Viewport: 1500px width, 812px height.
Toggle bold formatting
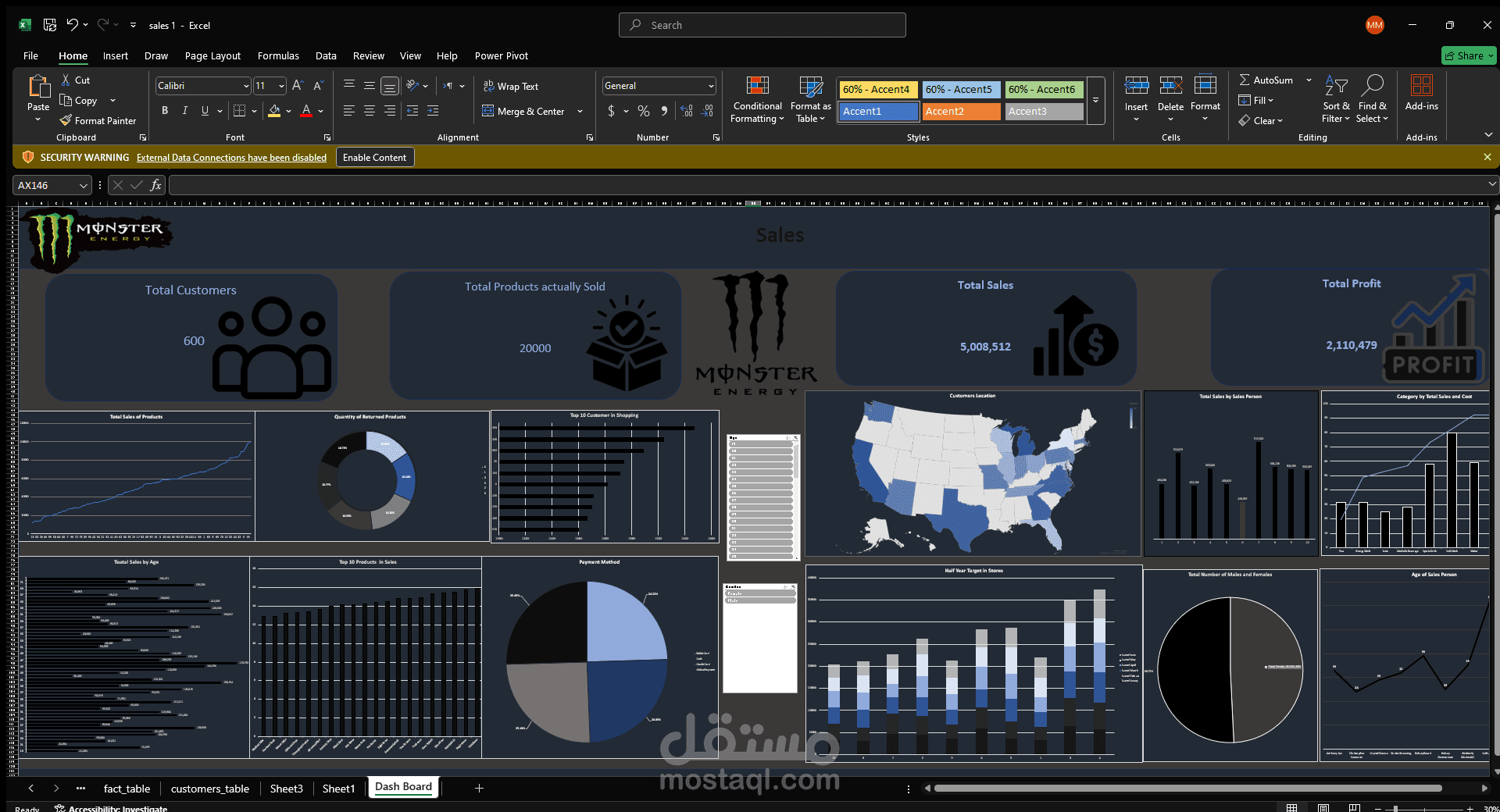(x=165, y=111)
